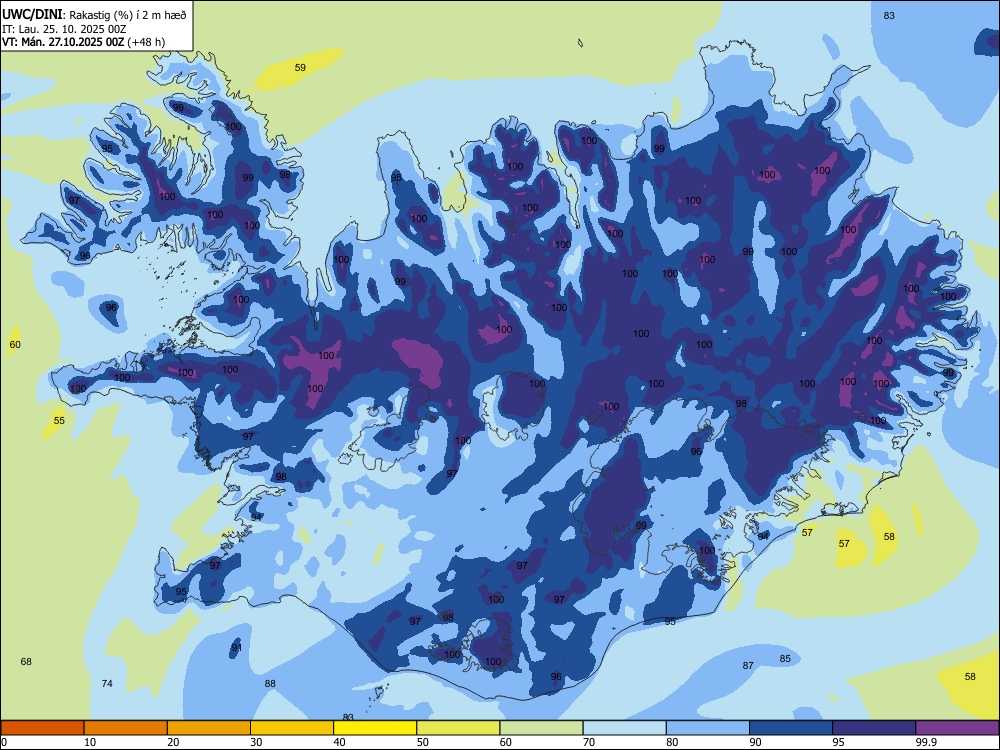Image resolution: width=1000 pixels, height=750 pixels.
Task: Click the indigo 95–99.9 legend swatch
Action: [x=874, y=728]
